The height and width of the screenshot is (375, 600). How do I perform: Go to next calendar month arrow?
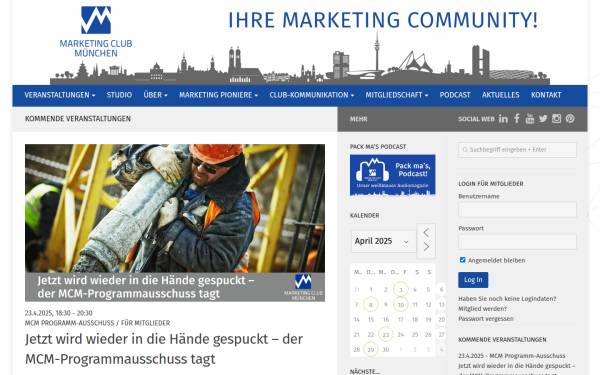426,247
